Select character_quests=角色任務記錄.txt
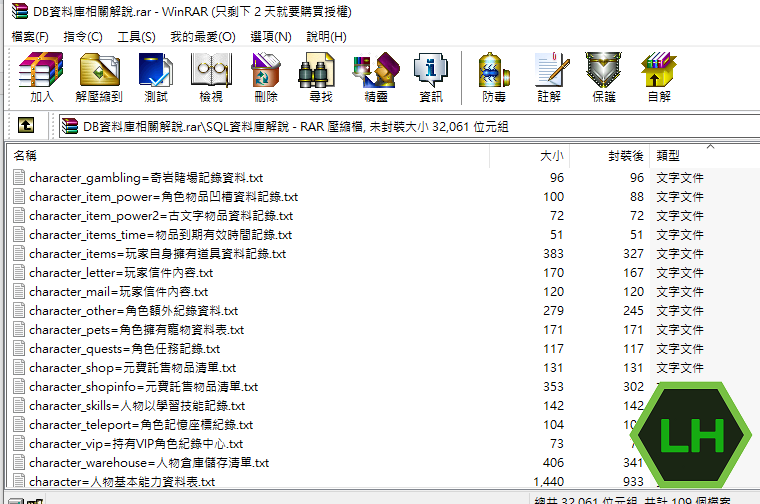This screenshot has height=504, width=760. [x=125, y=348]
